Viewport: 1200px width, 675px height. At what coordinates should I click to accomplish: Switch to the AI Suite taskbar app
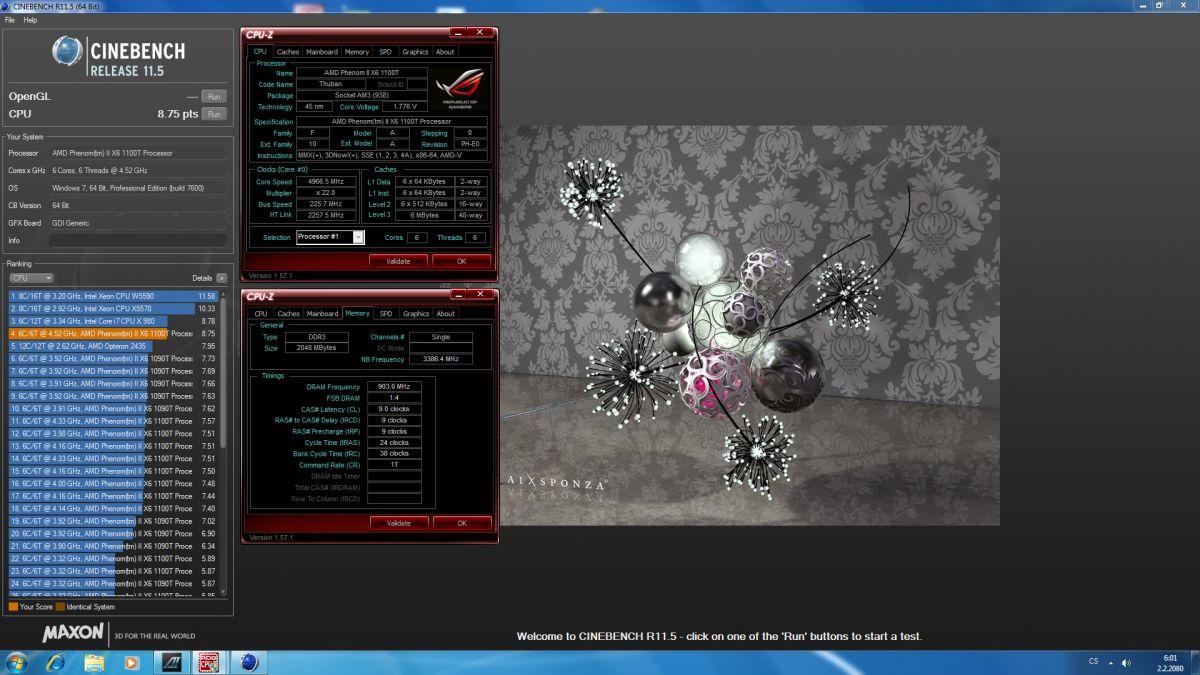171,662
